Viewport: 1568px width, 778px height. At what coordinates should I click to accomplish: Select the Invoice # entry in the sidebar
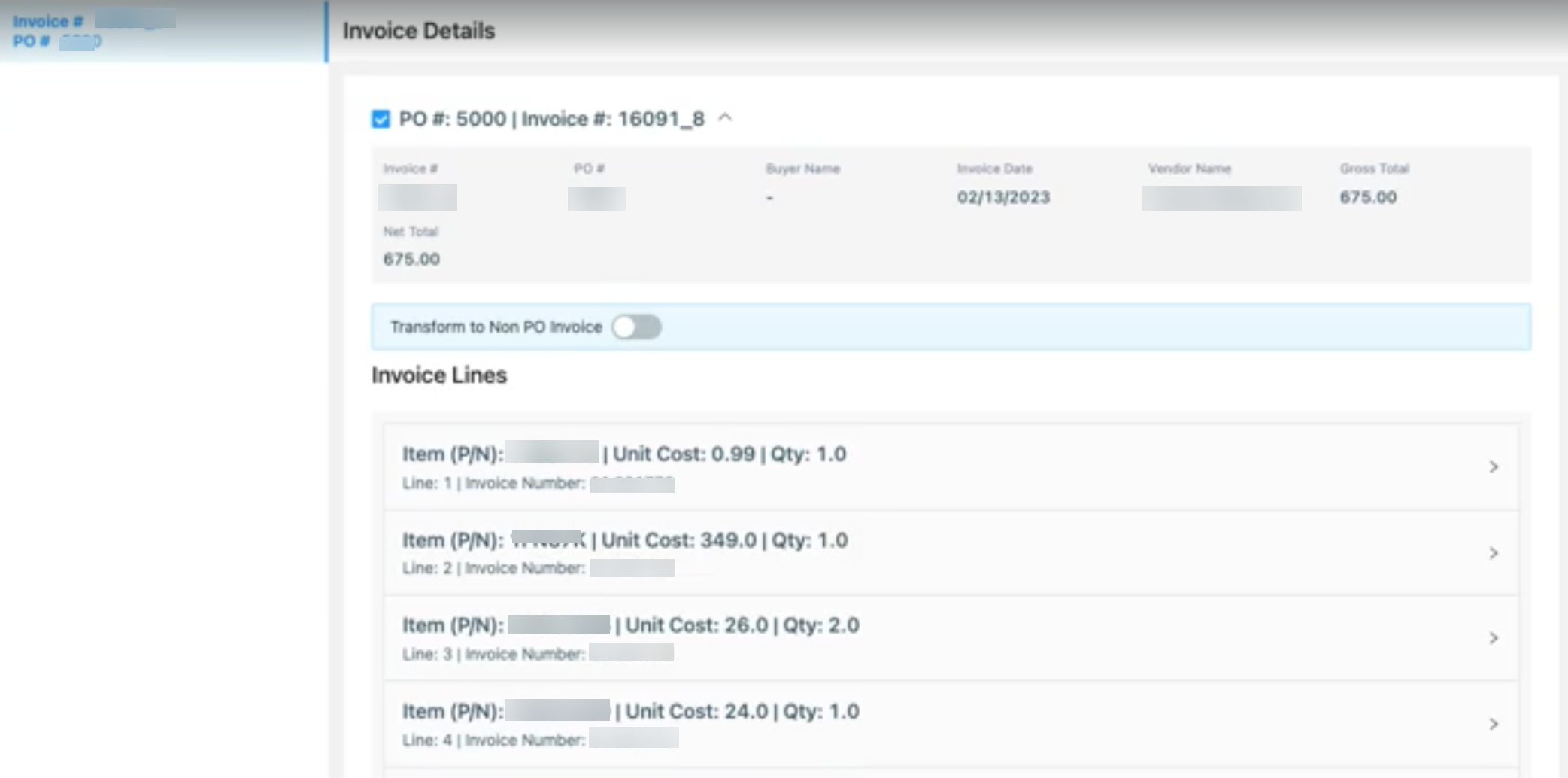162,31
